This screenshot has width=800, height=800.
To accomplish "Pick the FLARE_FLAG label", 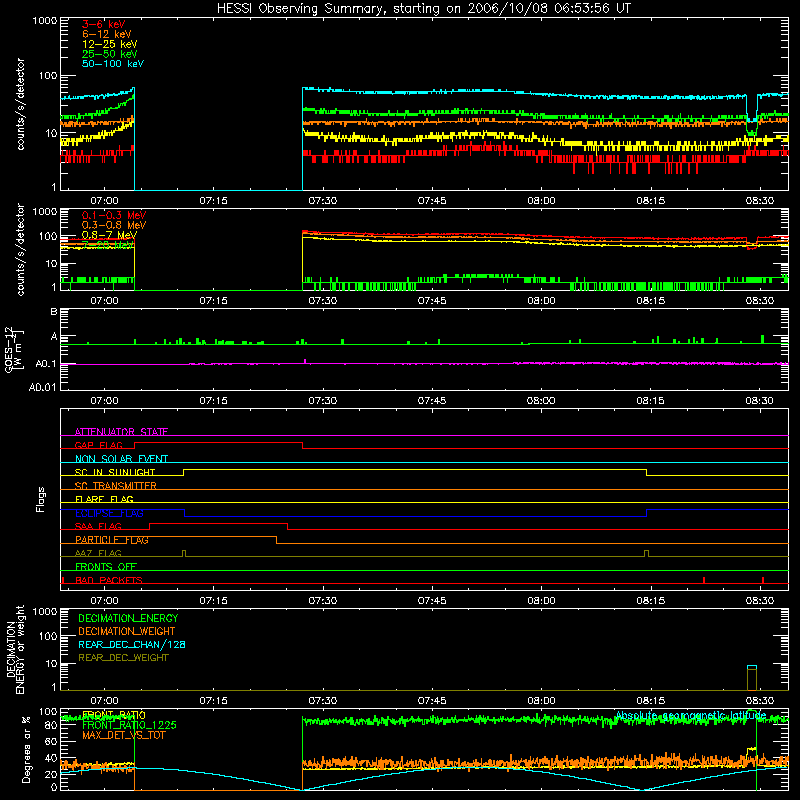I will (x=104, y=499).
